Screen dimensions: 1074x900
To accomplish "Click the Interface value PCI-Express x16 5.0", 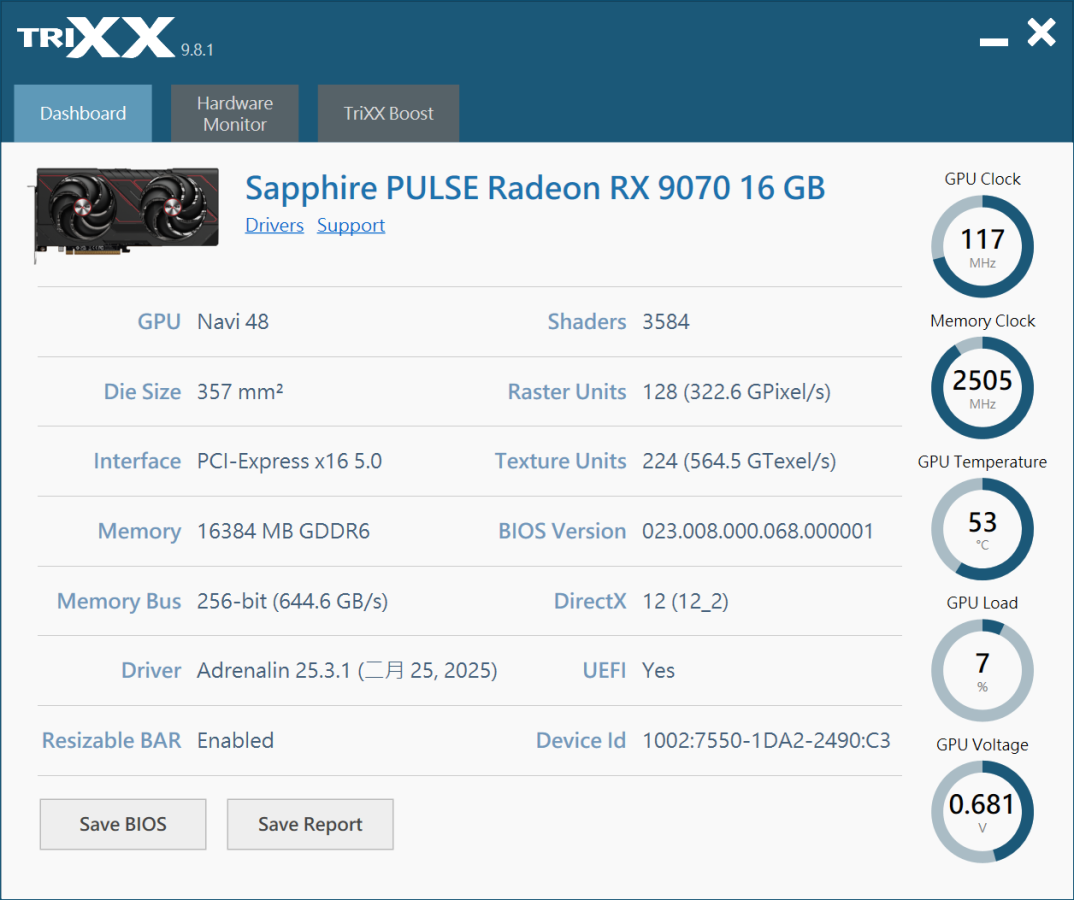I will point(290,462).
